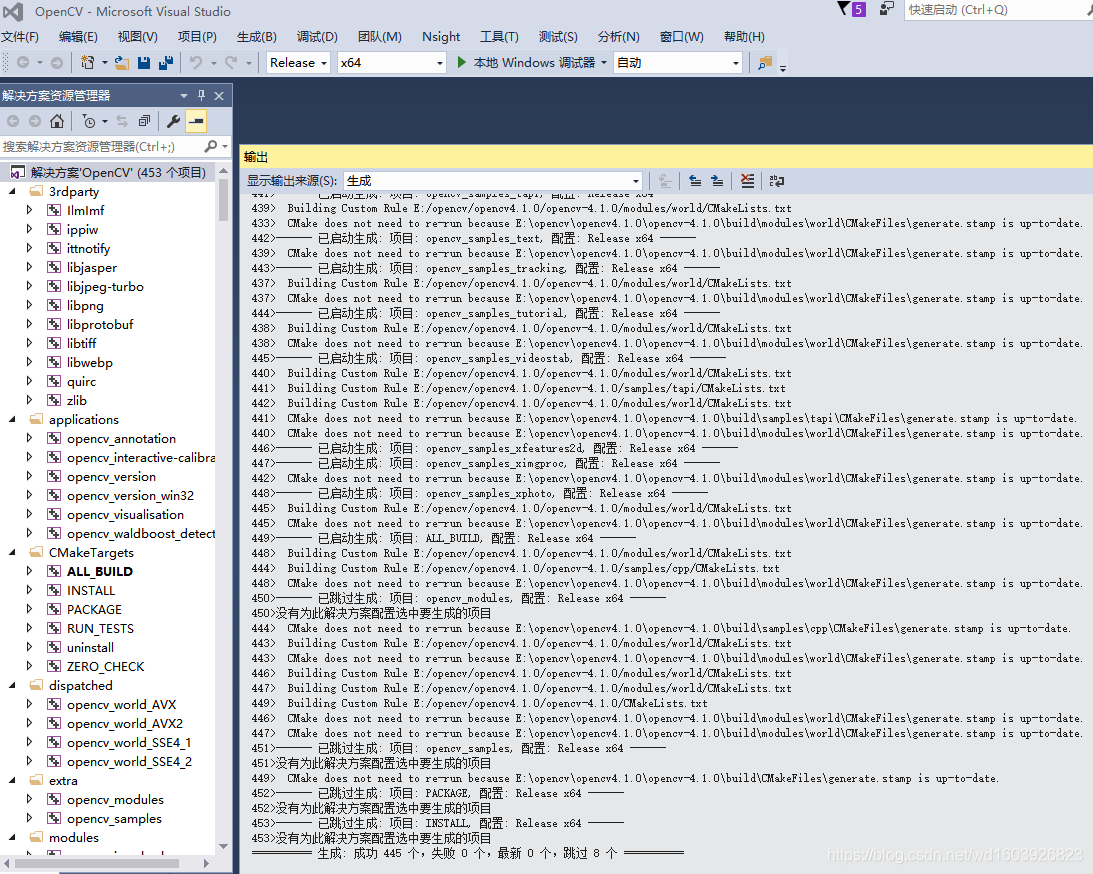The height and width of the screenshot is (874, 1093).
Task: Select the opencv_samples project in extra
Action: [114, 818]
